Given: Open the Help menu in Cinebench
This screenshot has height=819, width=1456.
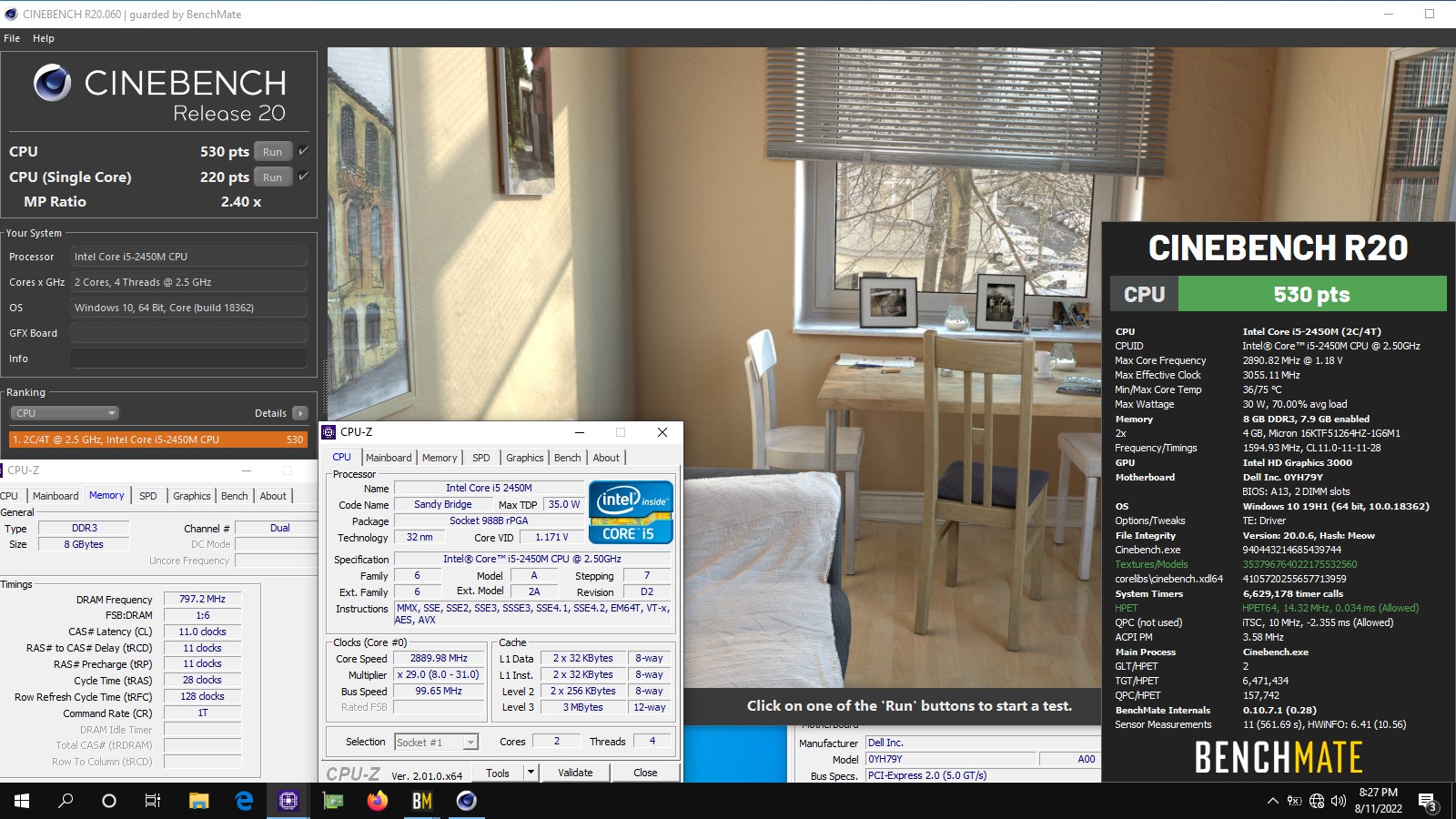Looking at the screenshot, I should (44, 38).
